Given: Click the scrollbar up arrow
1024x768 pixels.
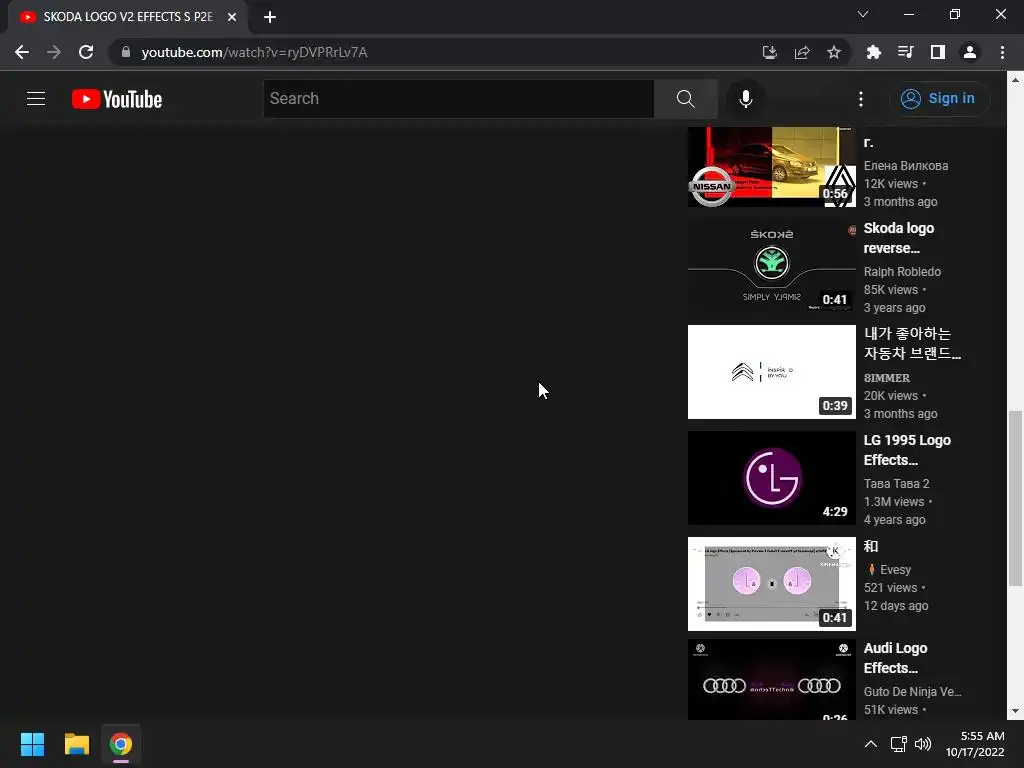Looking at the screenshot, I should pyautogui.click(x=1015, y=80).
